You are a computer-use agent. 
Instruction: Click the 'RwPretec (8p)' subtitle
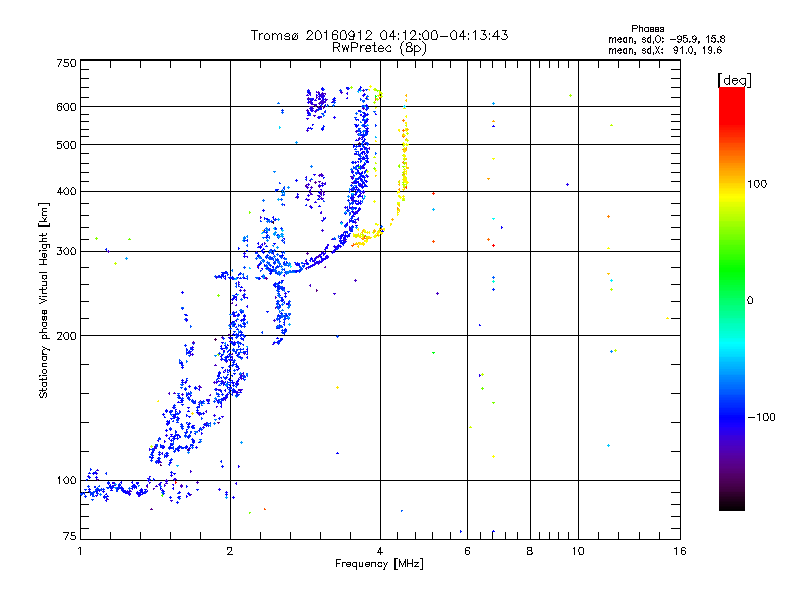pyautogui.click(x=379, y=48)
